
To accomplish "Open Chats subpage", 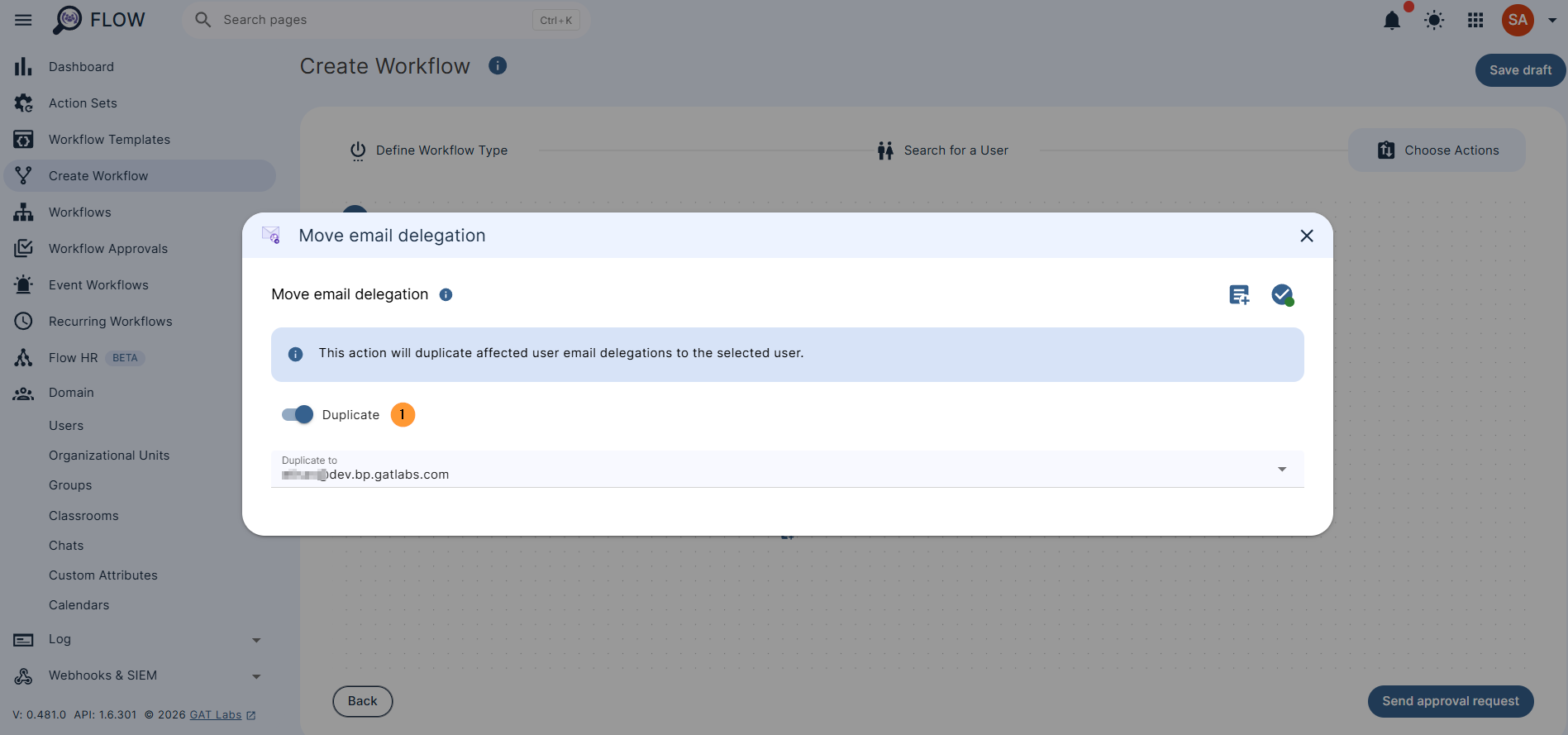I will [x=66, y=546].
